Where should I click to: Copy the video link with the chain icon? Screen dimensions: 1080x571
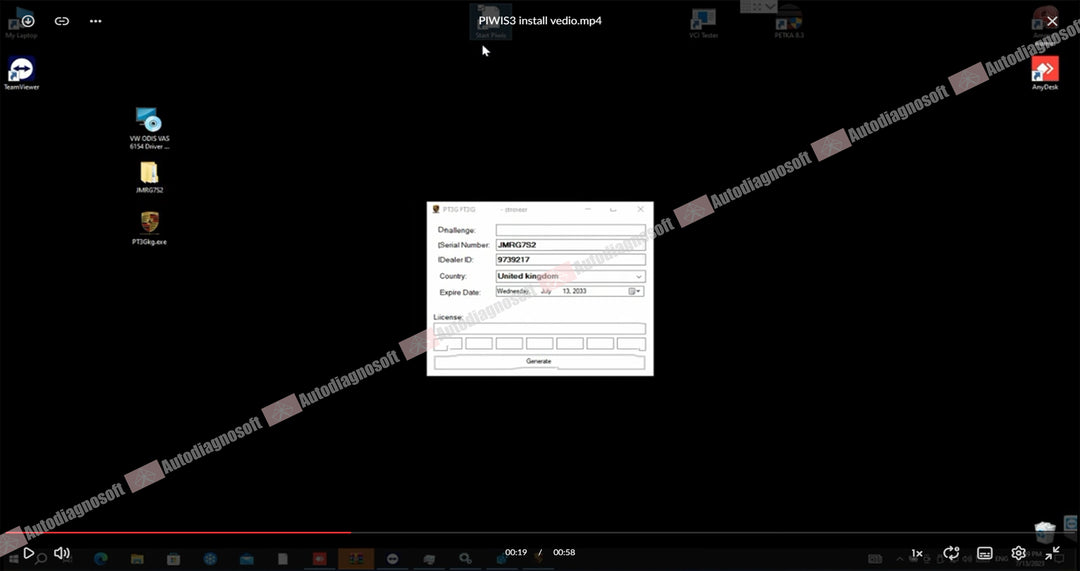click(62, 21)
